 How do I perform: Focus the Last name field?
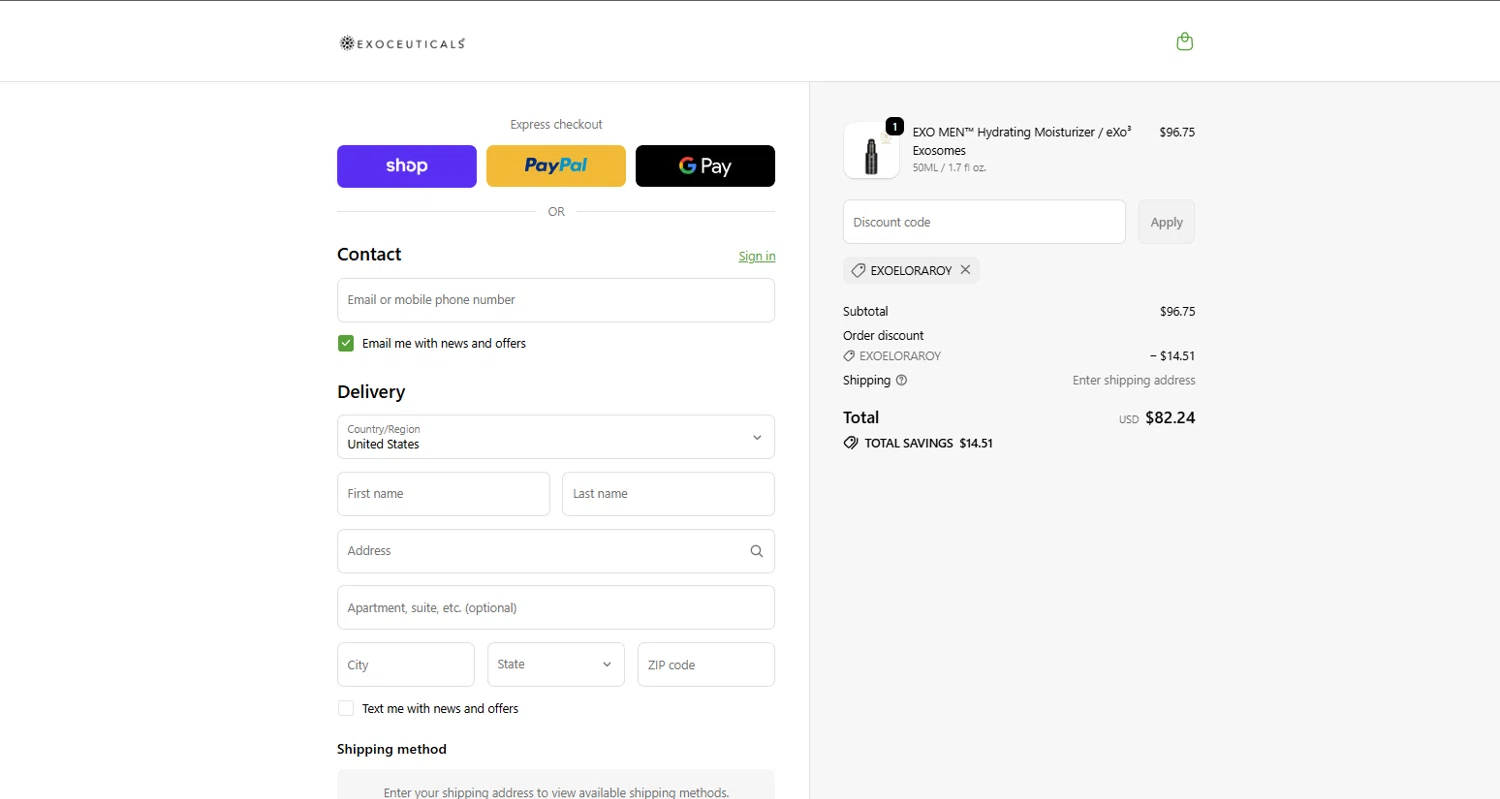pyautogui.click(x=668, y=494)
